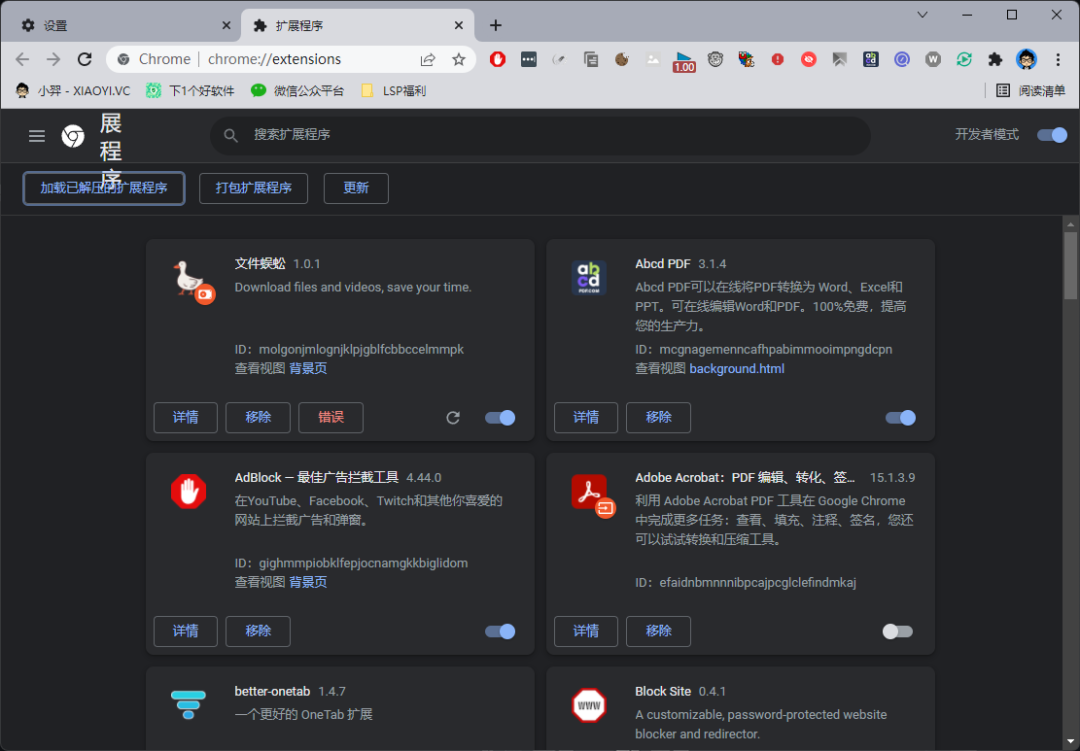
Task: Remove Abcd PDF with 移除 button
Action: [x=658, y=418]
